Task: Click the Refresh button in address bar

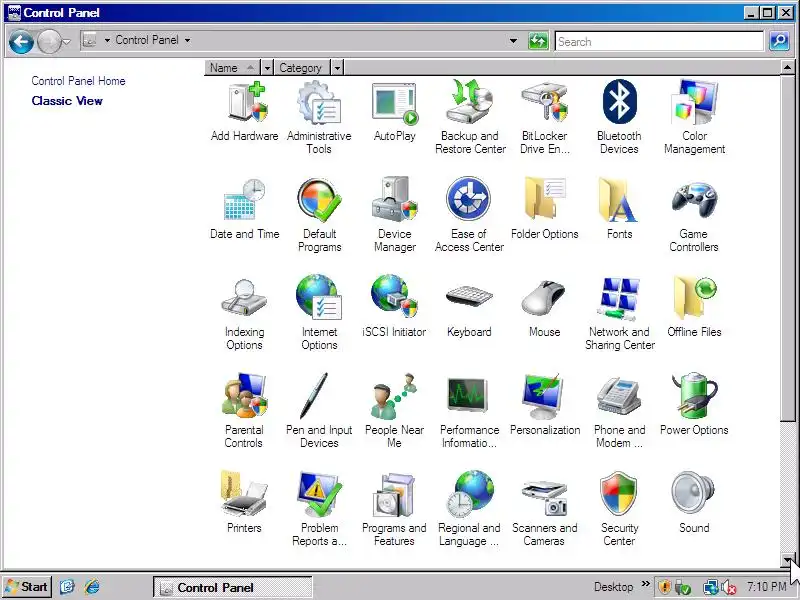Action: (x=538, y=40)
